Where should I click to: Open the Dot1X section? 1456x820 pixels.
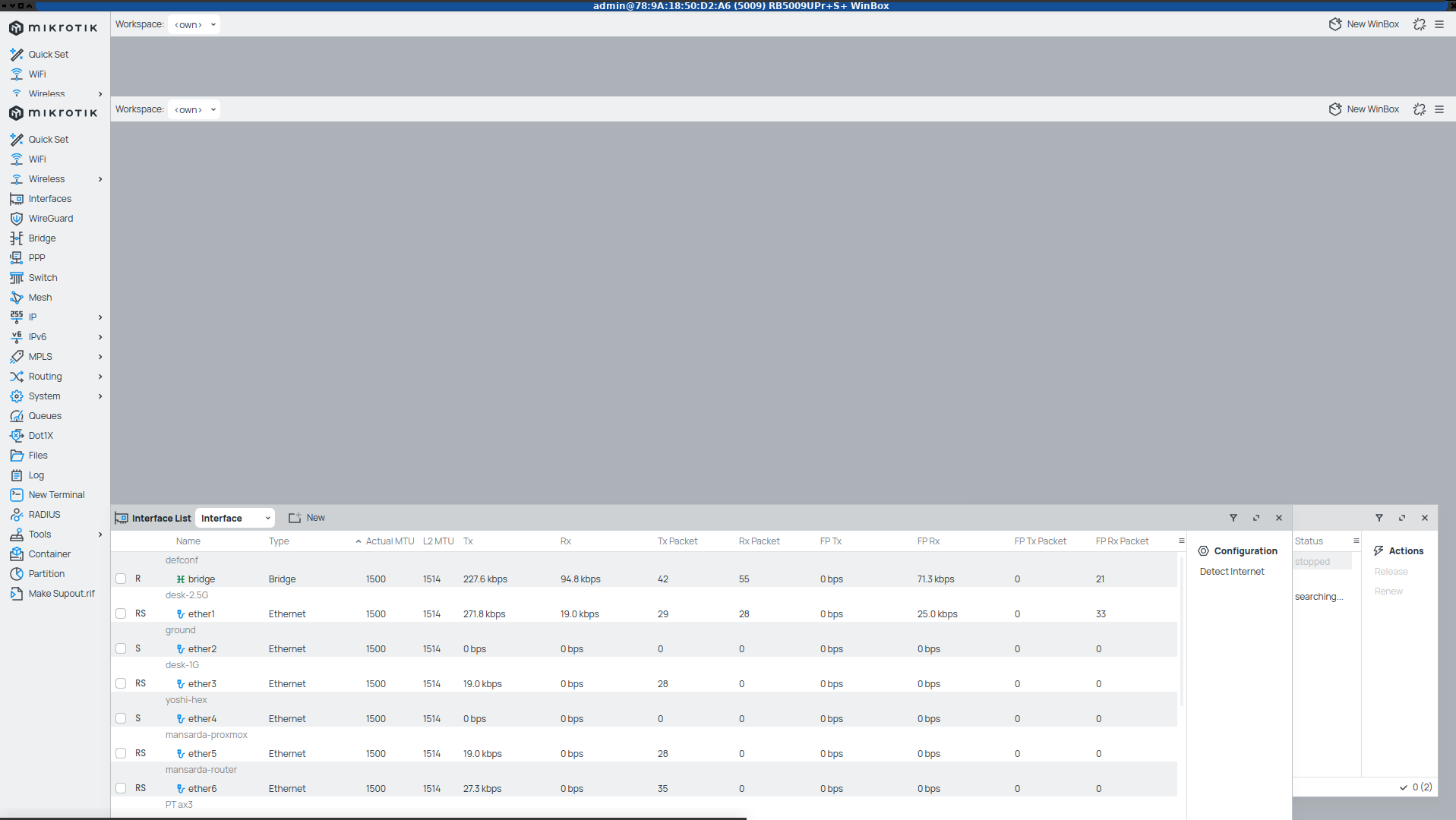(x=40, y=436)
